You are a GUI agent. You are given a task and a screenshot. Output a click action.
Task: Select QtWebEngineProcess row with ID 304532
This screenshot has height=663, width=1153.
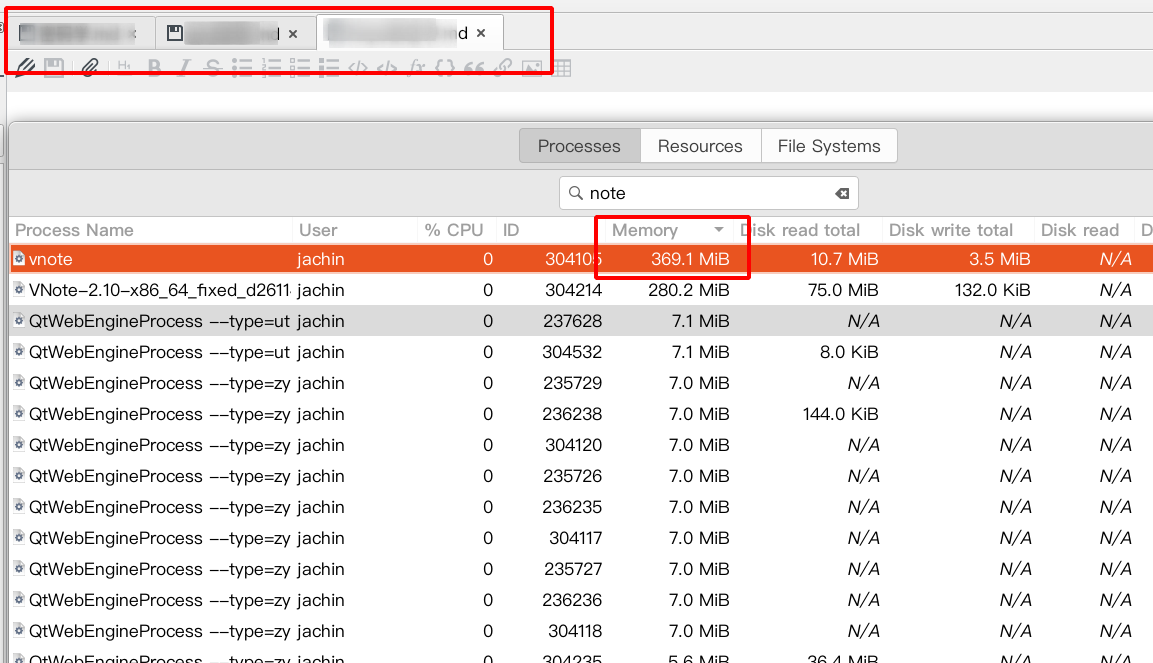tap(581, 351)
